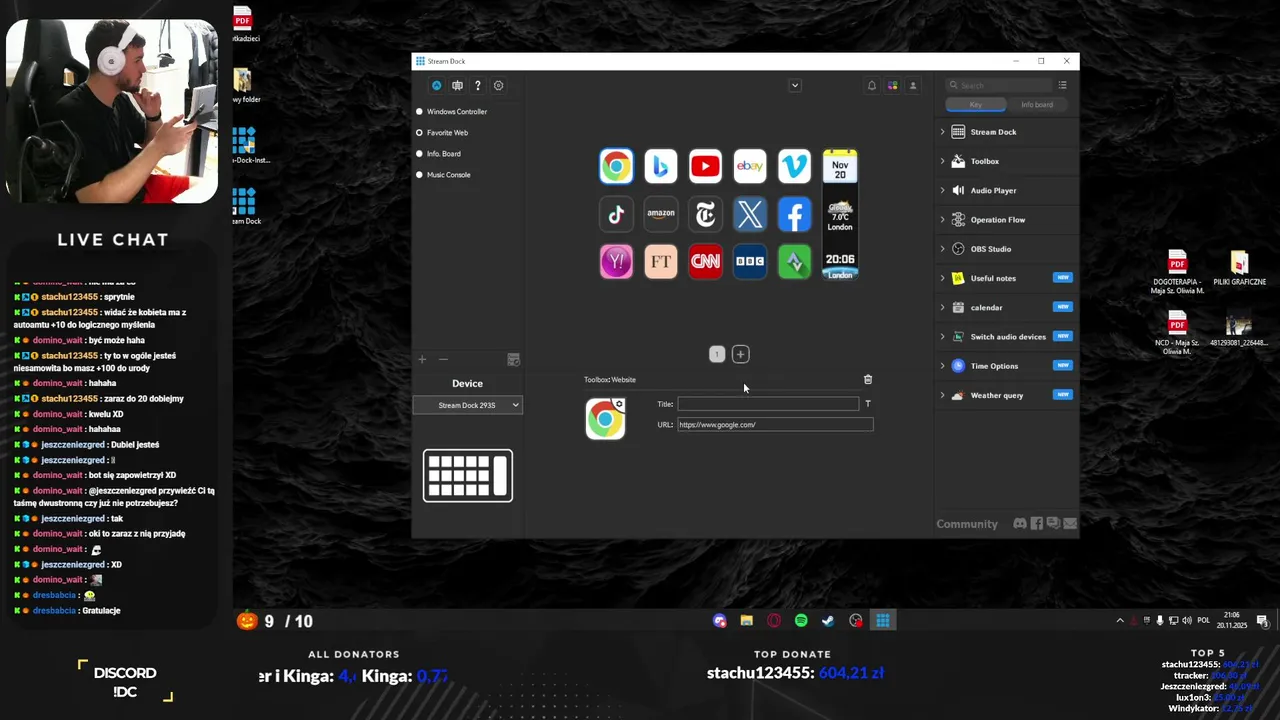Select the green arrow app key
The width and height of the screenshot is (1280, 720).
point(794,261)
